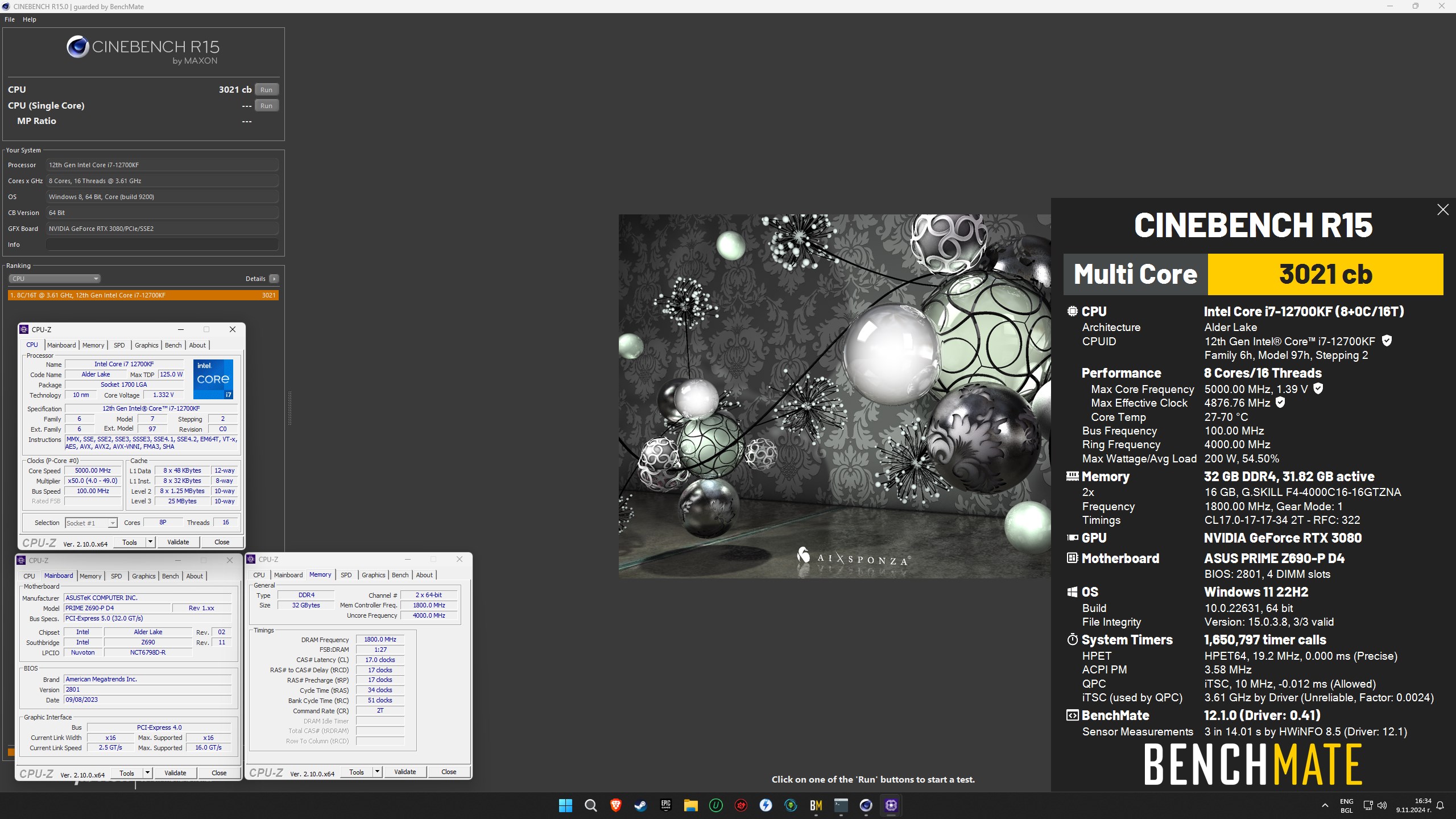Select the DRAM Frequency 1800.0 MHz value
Screen dimensions: 1456x819
380,639
